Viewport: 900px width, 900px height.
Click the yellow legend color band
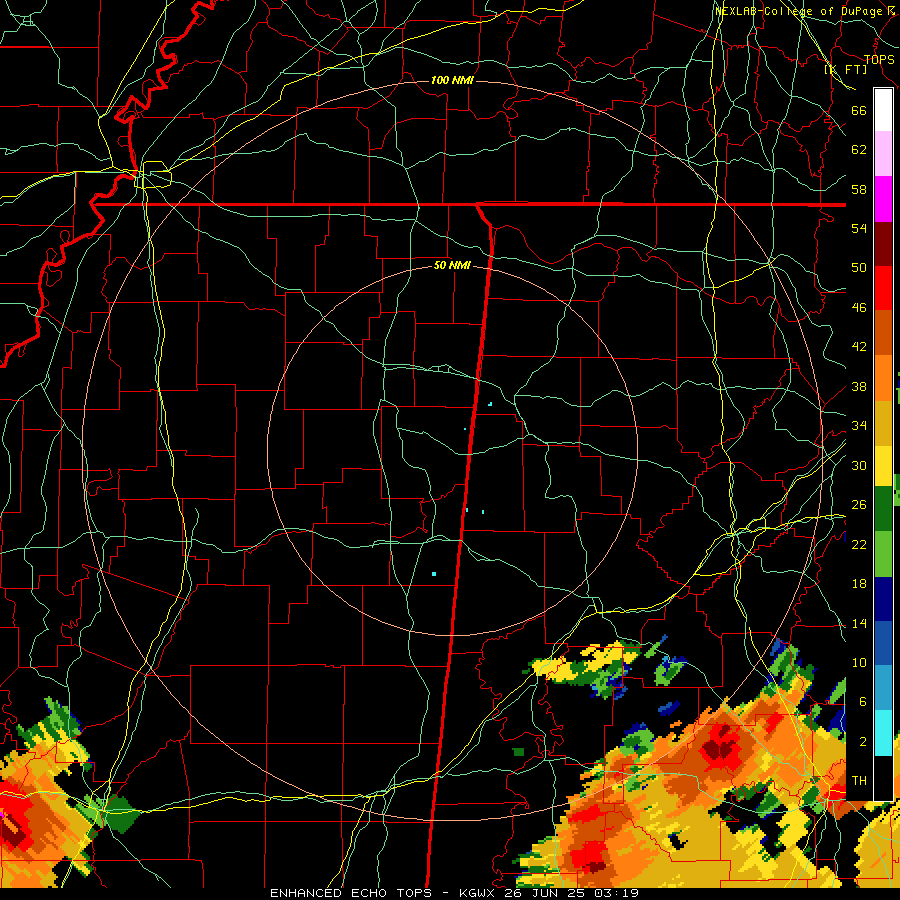point(883,465)
